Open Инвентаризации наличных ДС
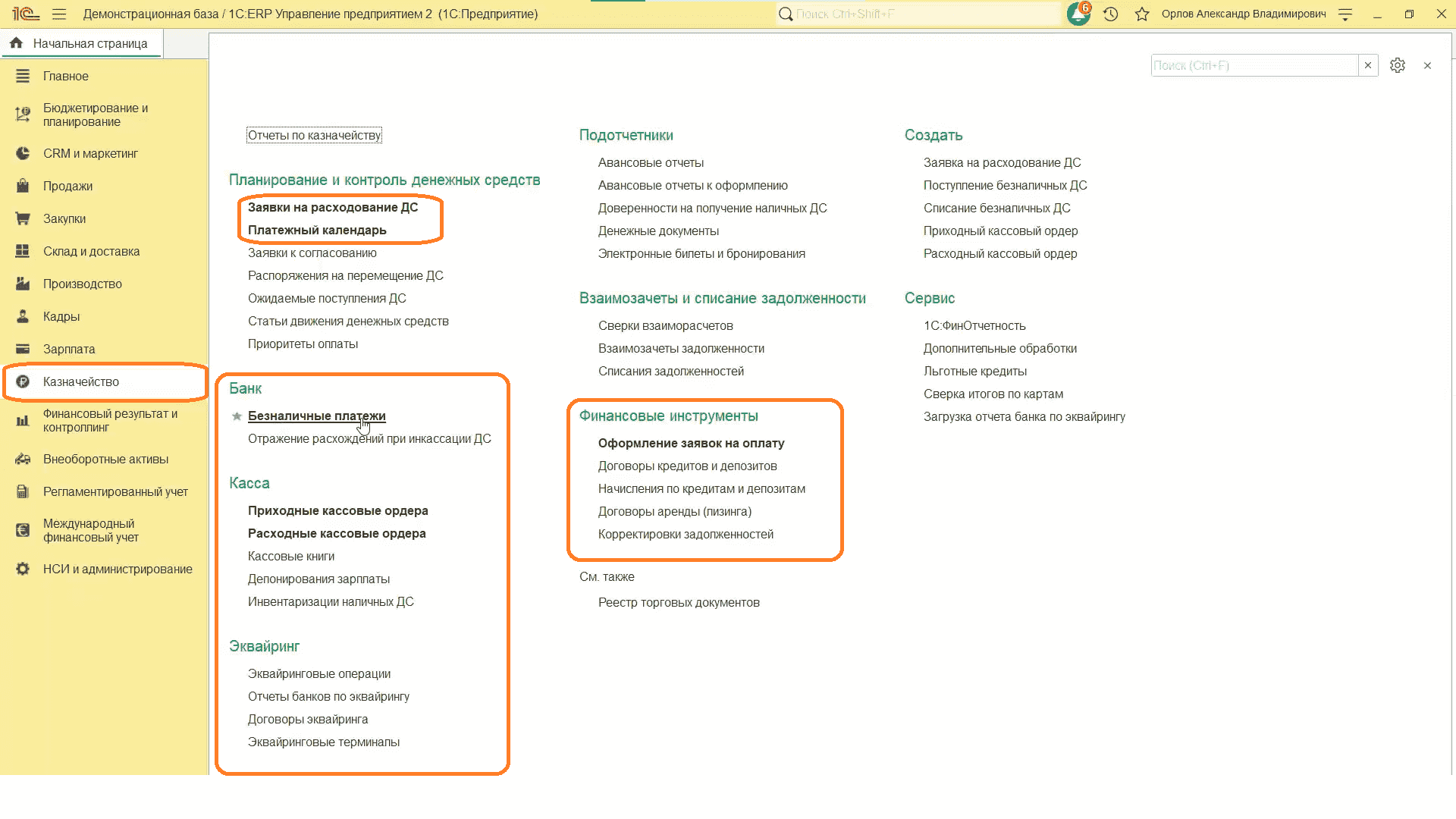 [x=331, y=601]
